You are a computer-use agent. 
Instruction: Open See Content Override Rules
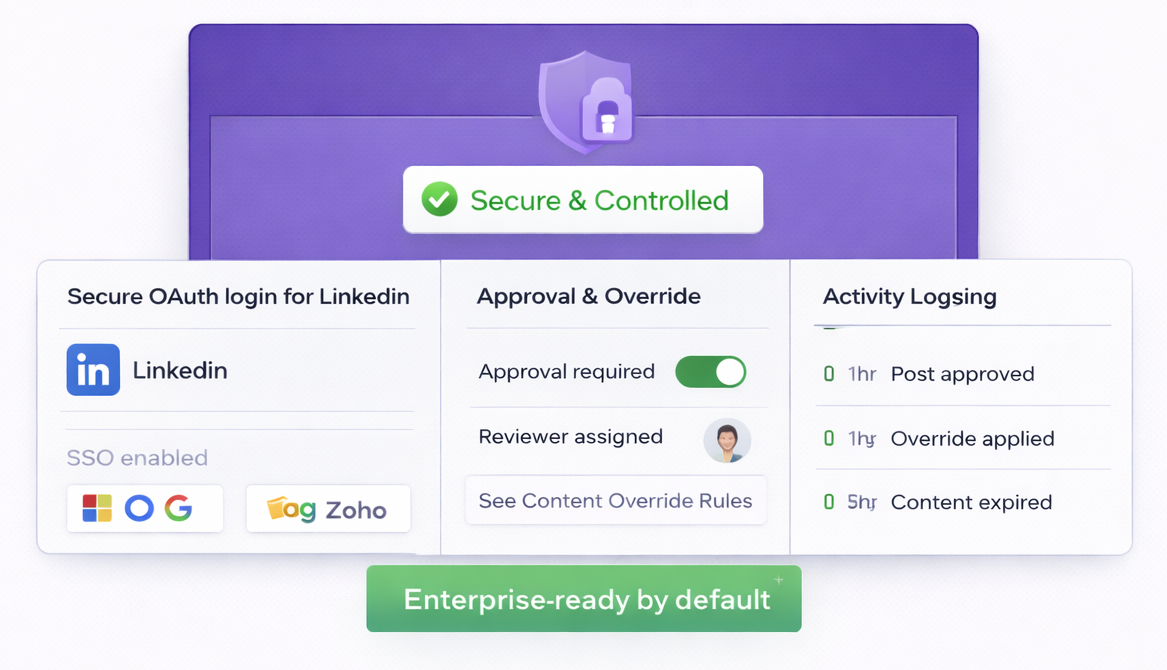[615, 501]
